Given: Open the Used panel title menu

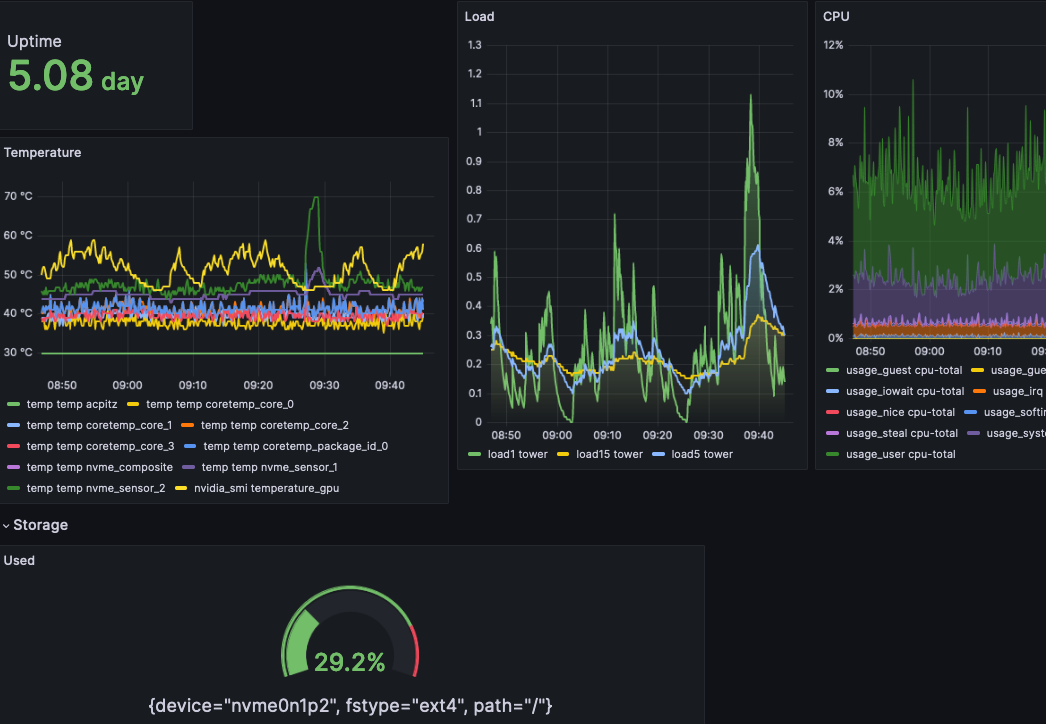Looking at the screenshot, I should [x=18, y=560].
